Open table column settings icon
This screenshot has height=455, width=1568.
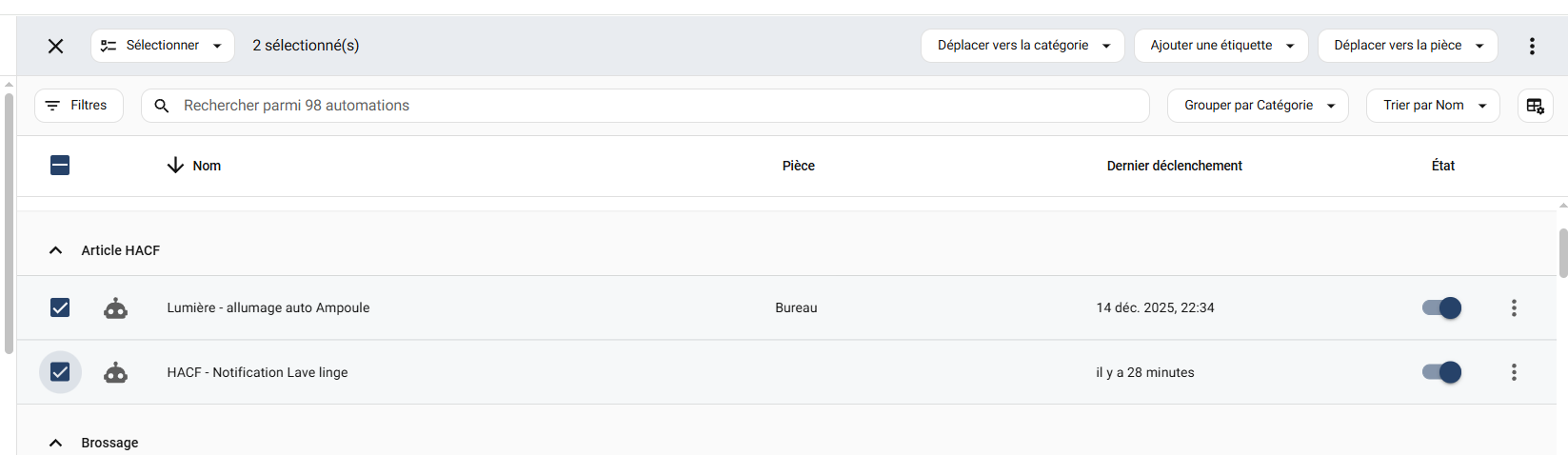point(1535,106)
